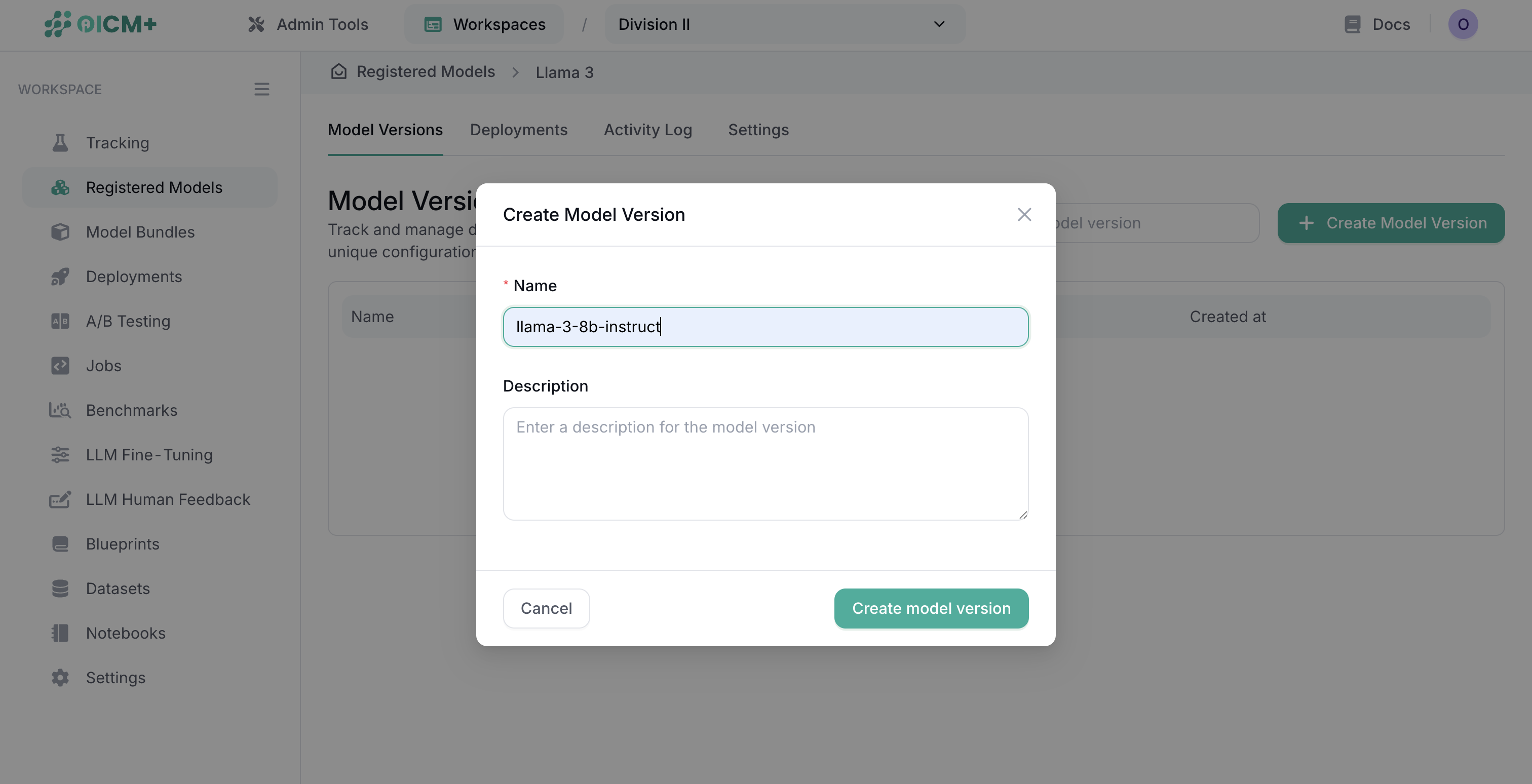Collapse the Workspace sidebar menu
The width and height of the screenshot is (1532, 784).
pos(262,89)
